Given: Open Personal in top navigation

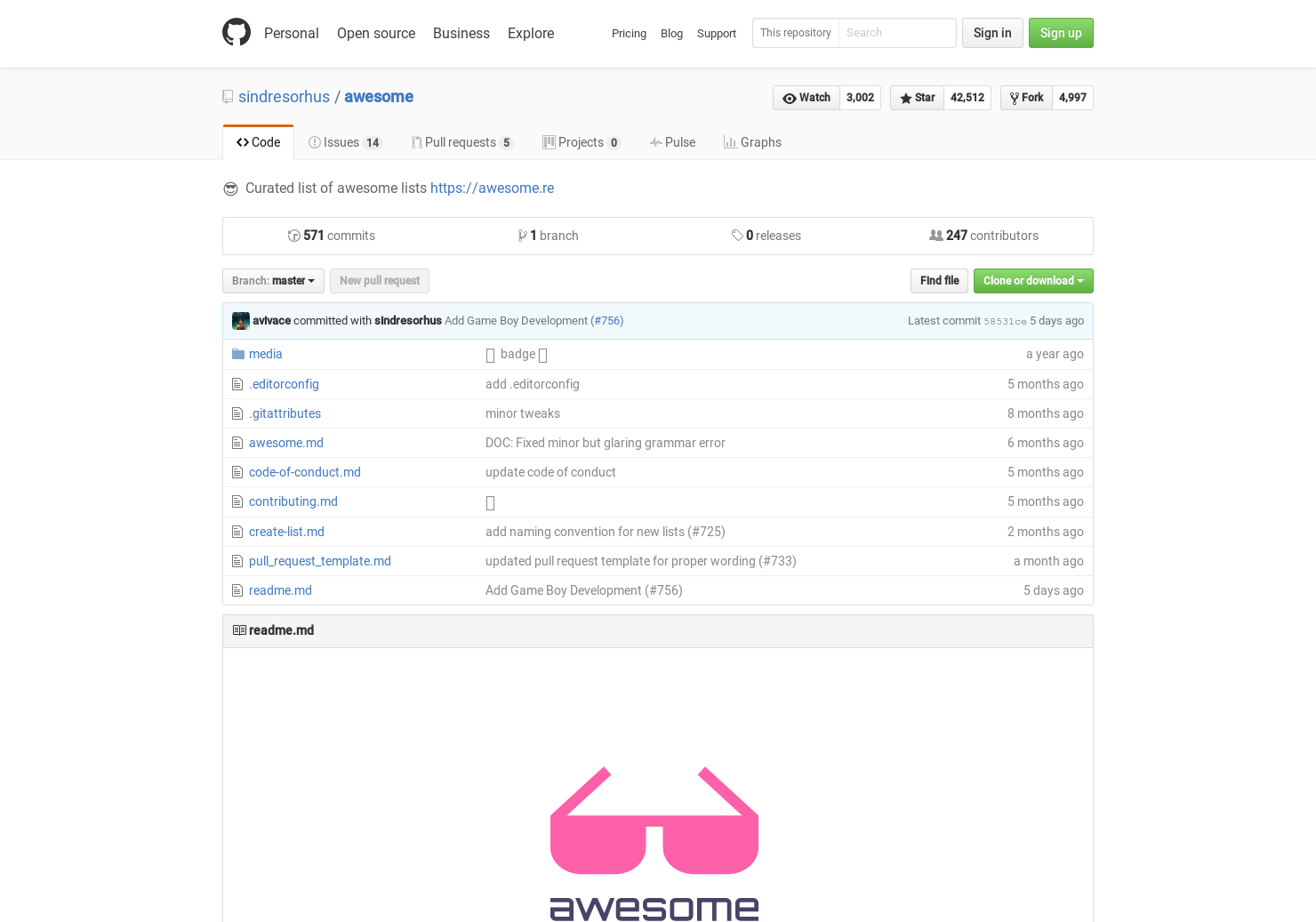Looking at the screenshot, I should point(292,33).
